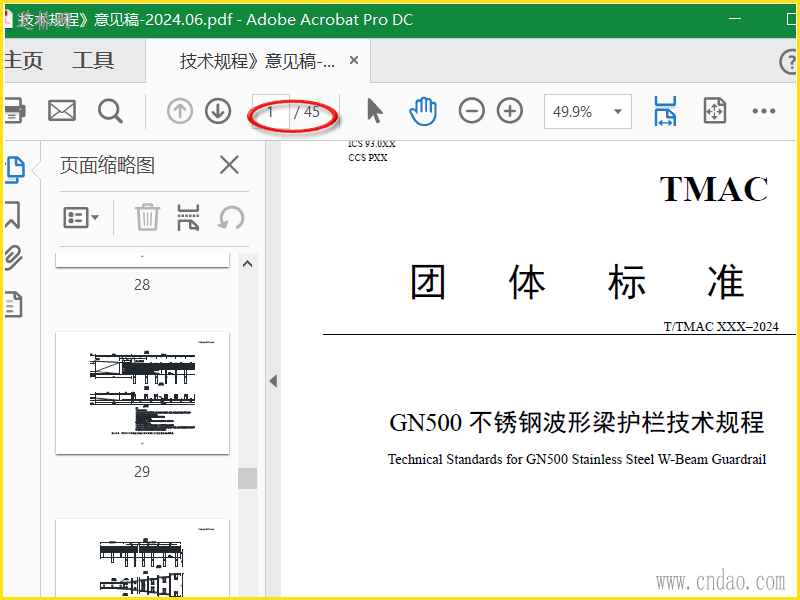Click the email envelope icon
The width and height of the screenshot is (800, 600).
[62, 111]
